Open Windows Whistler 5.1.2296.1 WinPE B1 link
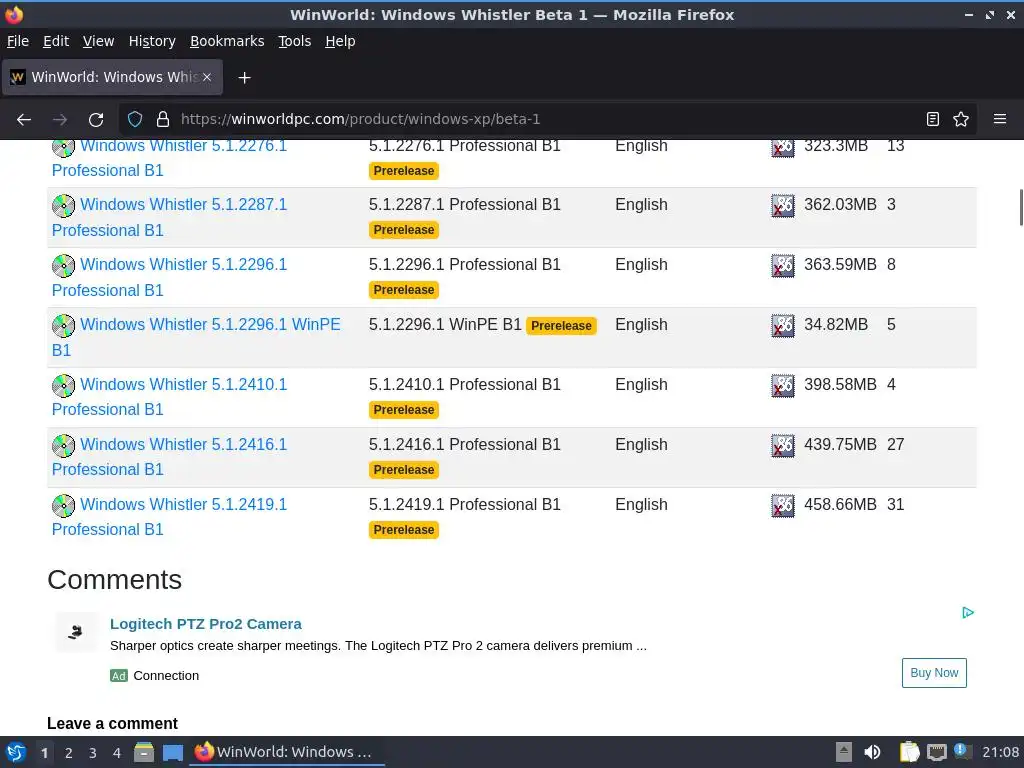 (196, 337)
